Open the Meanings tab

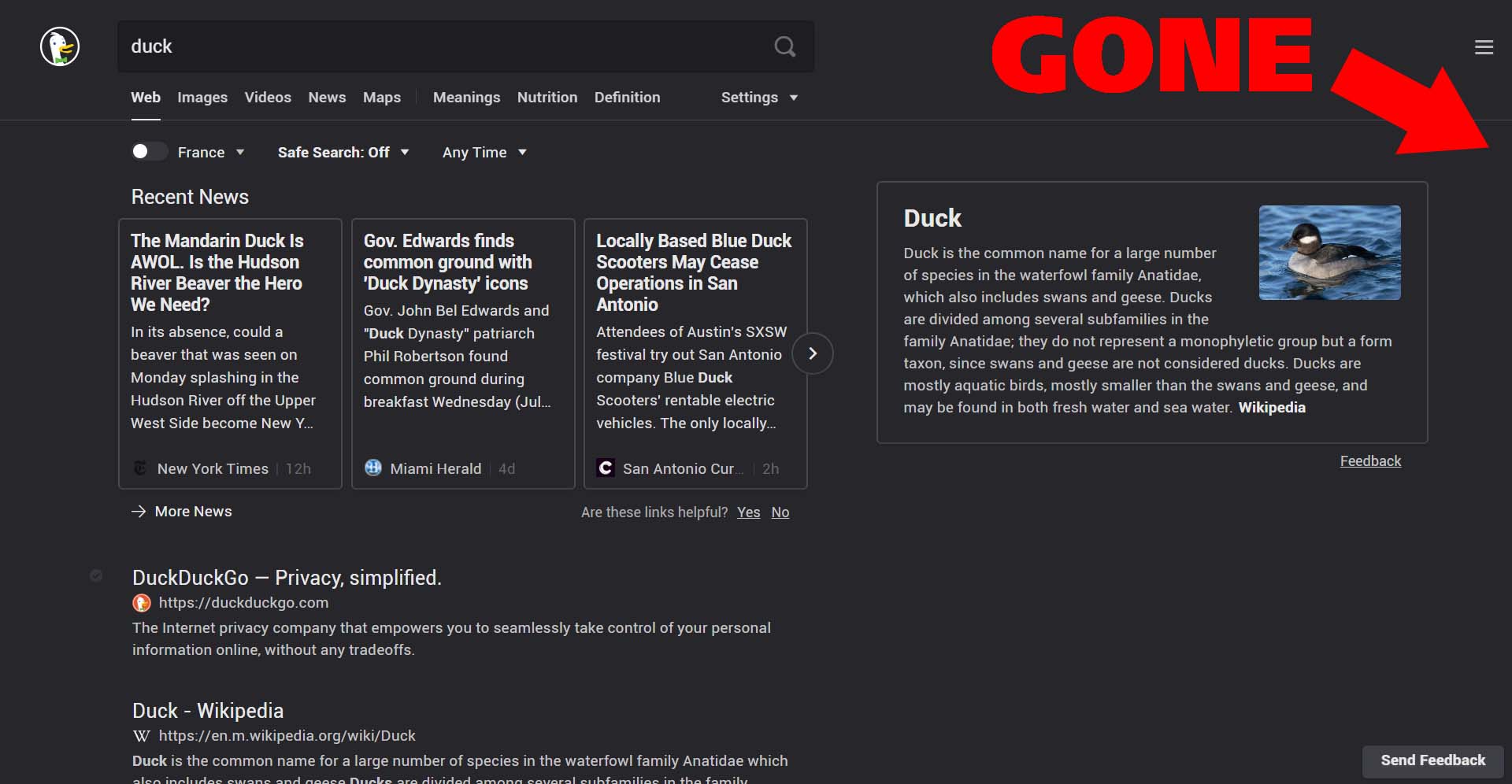[x=466, y=98]
